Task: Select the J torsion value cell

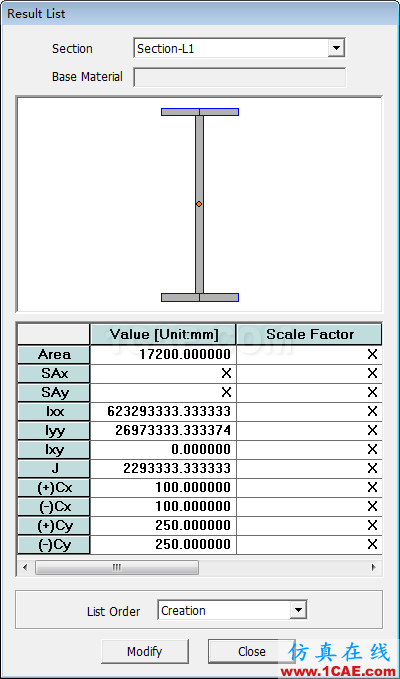Action: pyautogui.click(x=163, y=469)
